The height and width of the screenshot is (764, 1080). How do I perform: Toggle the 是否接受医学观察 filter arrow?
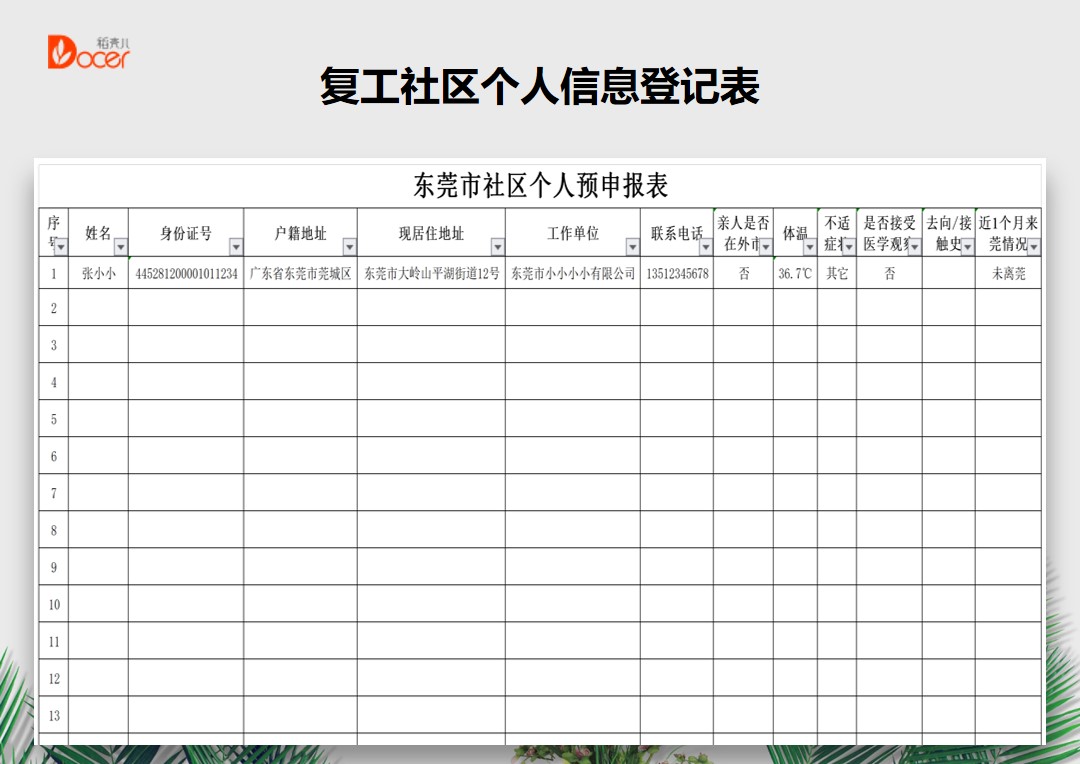click(x=915, y=245)
